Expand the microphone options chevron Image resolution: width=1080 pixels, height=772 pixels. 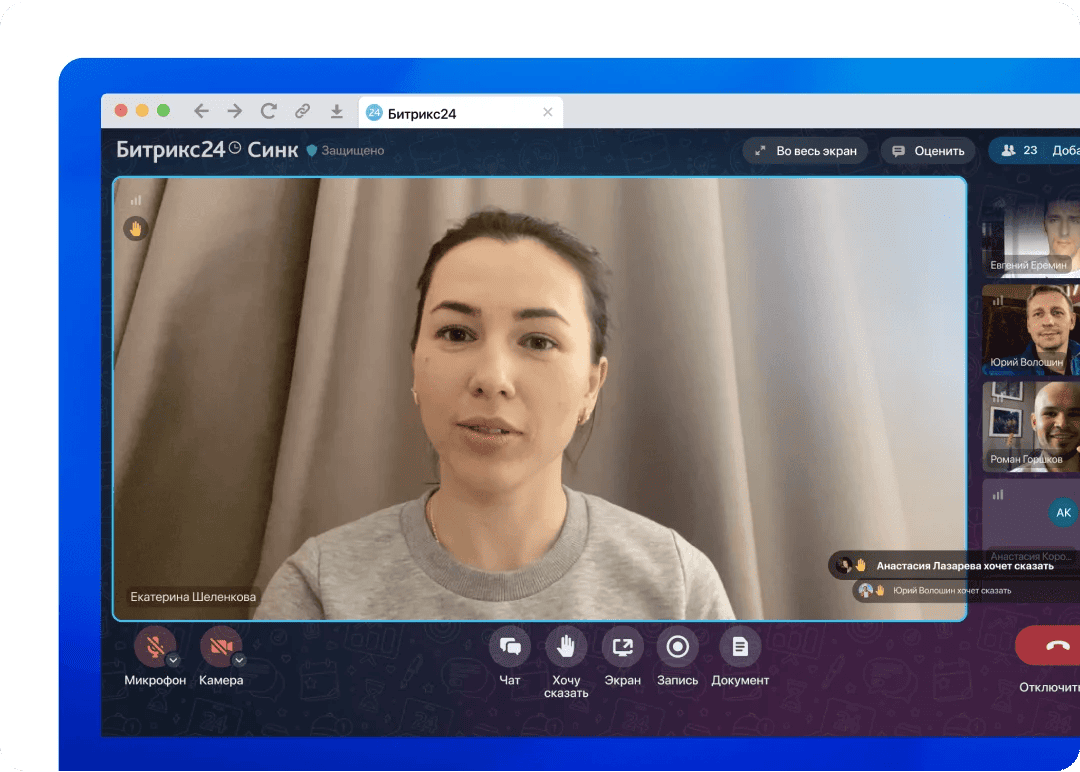173,660
